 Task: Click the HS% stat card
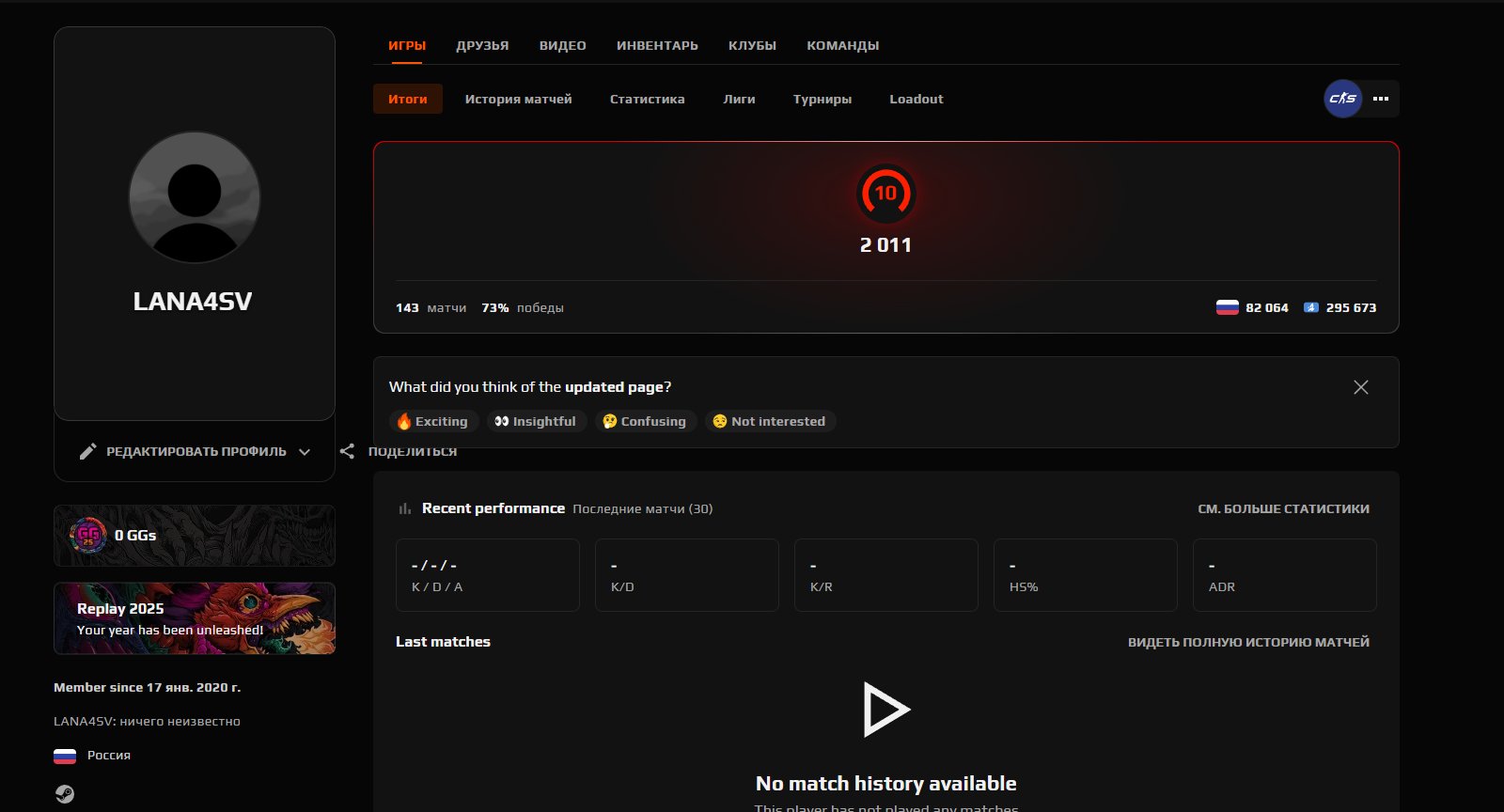pyautogui.click(x=1086, y=575)
